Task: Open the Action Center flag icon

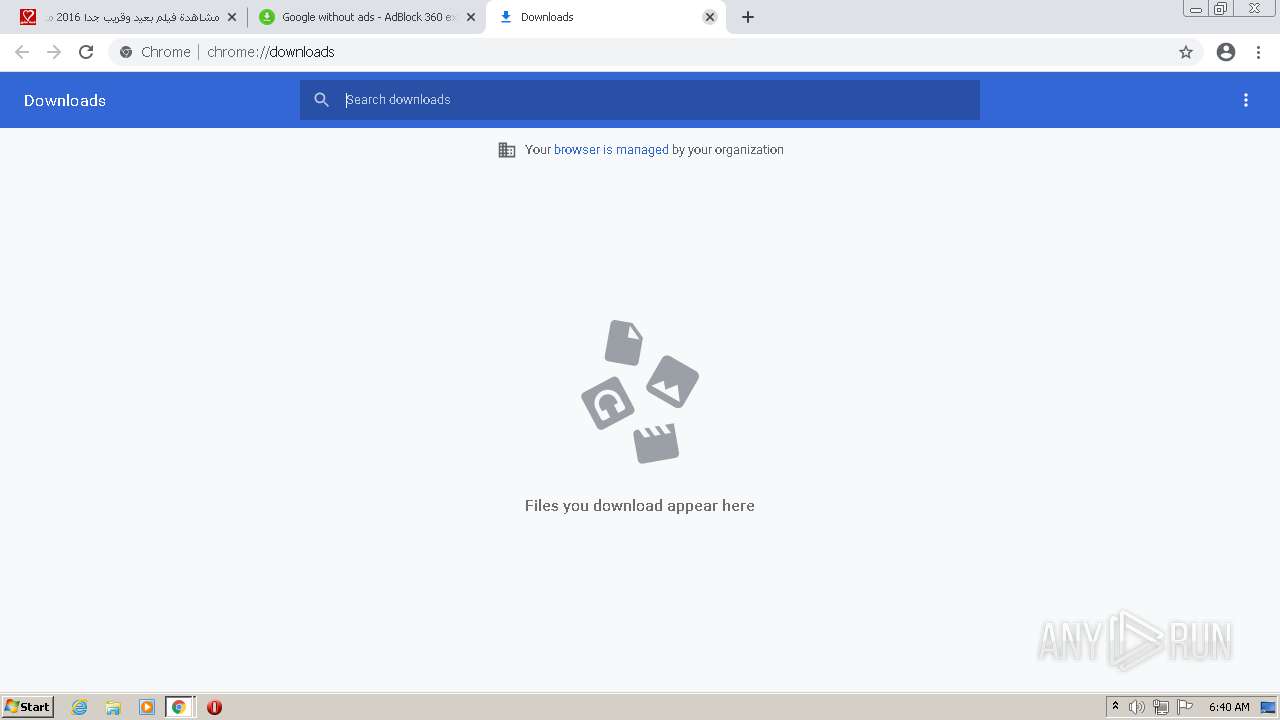Action: [x=1185, y=707]
